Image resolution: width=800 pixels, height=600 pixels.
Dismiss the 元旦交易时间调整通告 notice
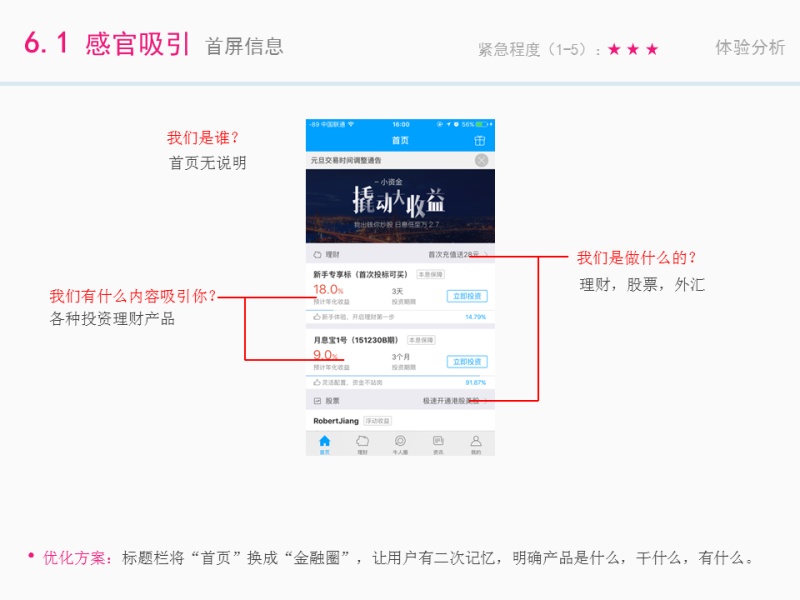481,160
